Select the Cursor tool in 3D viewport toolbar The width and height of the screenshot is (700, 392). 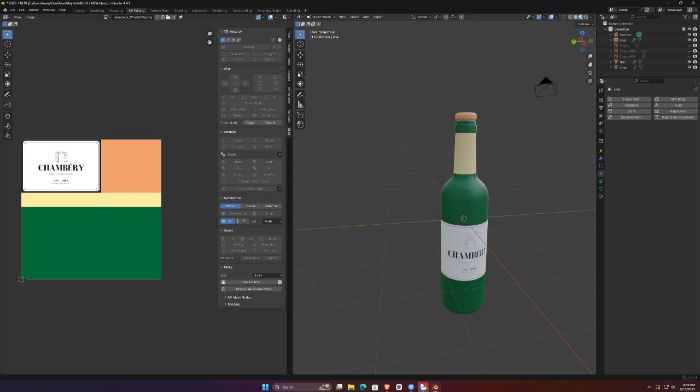click(x=300, y=44)
